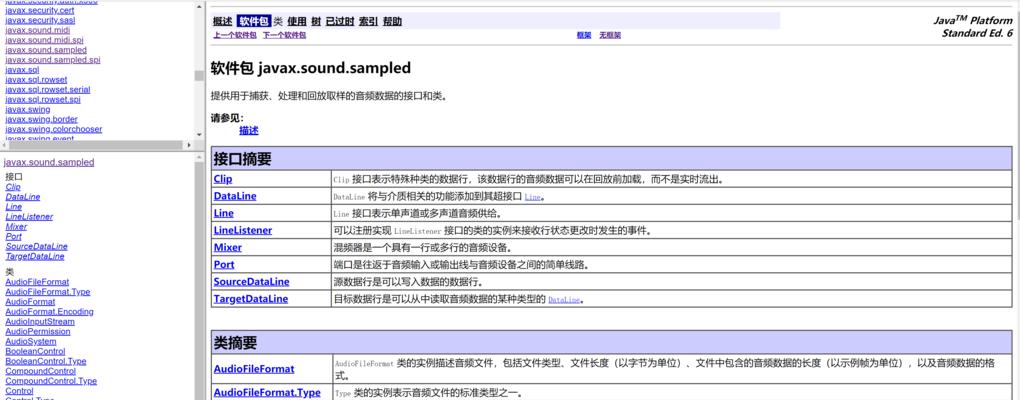Select javax.sound.midi.spi in the package list
Image resolution: width=1020 pixels, height=400 pixels.
pyautogui.click(x=44, y=40)
